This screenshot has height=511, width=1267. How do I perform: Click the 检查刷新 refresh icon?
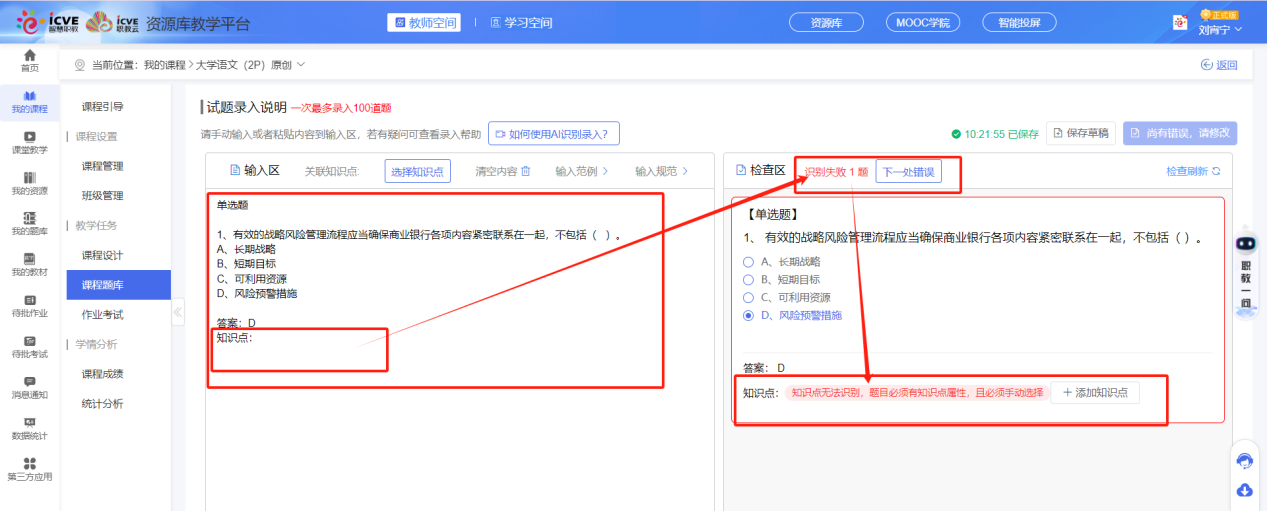point(1216,171)
